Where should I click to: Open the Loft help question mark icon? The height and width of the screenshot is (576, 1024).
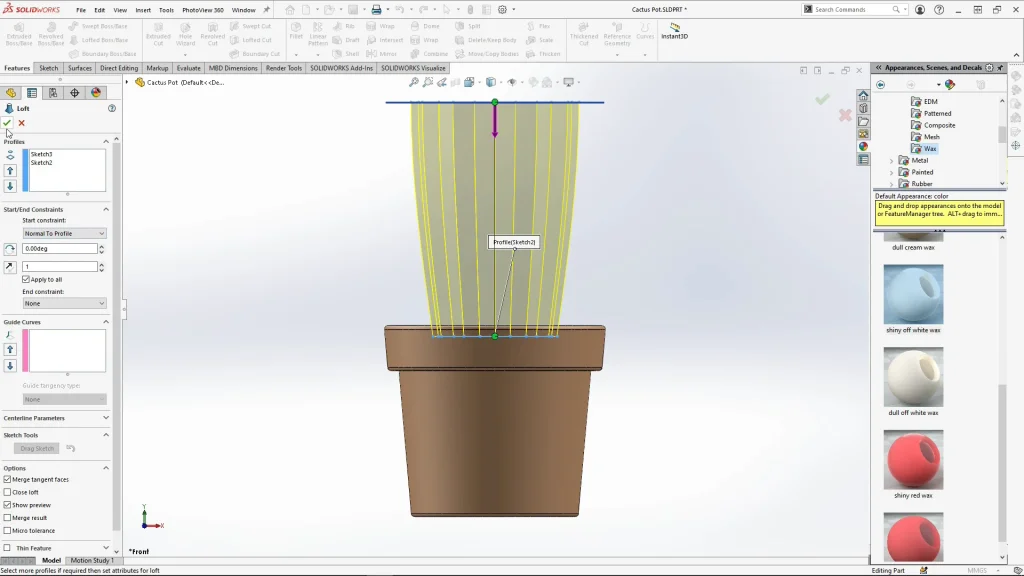tap(112, 108)
